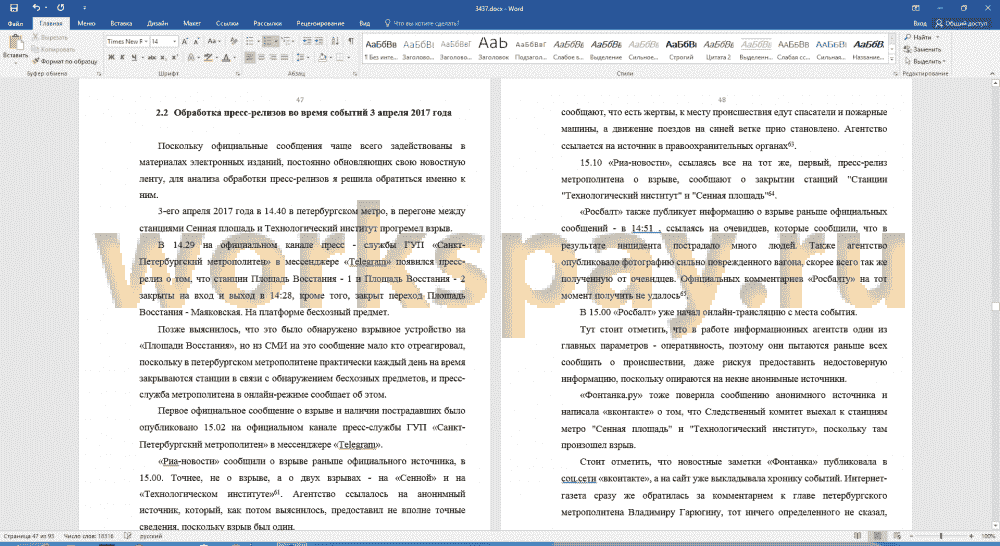Click the numbered list icon
This screenshot has height=546, width=1000.
click(x=268, y=41)
